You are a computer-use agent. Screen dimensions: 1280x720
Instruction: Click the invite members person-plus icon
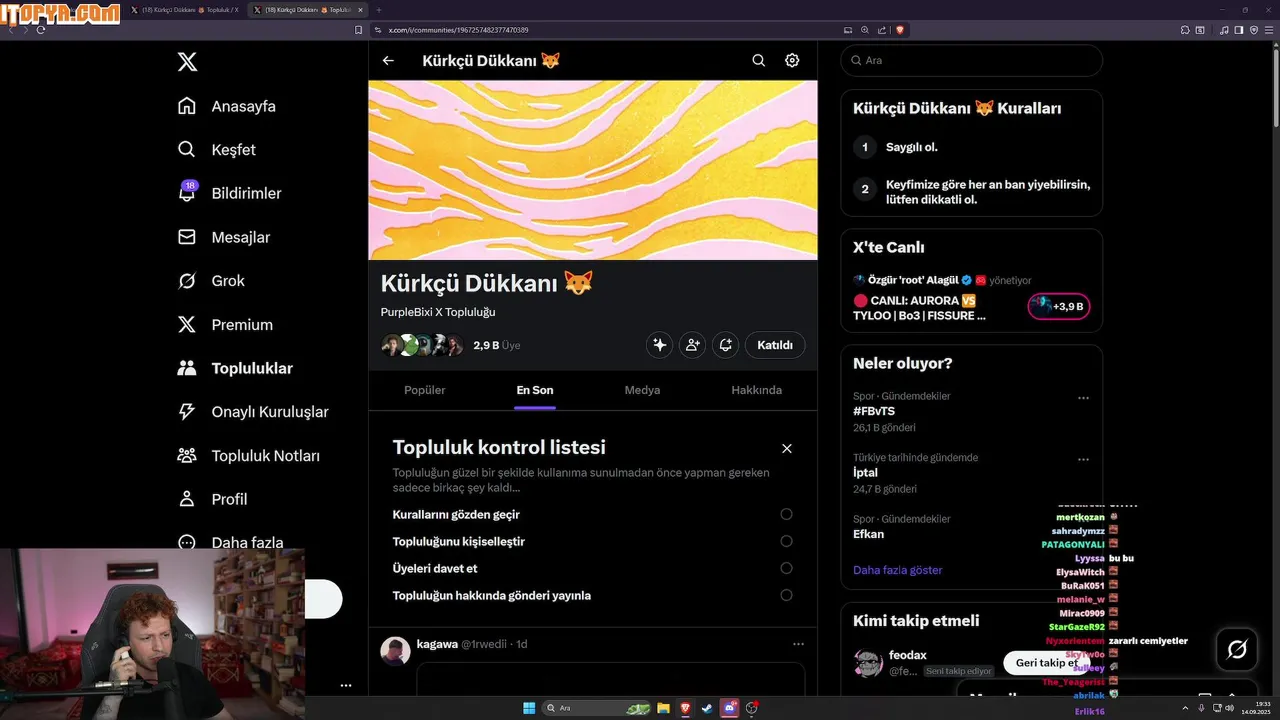(692, 345)
